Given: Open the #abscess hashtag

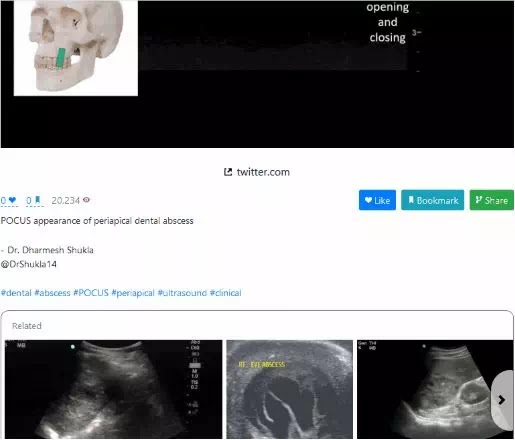Looking at the screenshot, I should point(52,293).
